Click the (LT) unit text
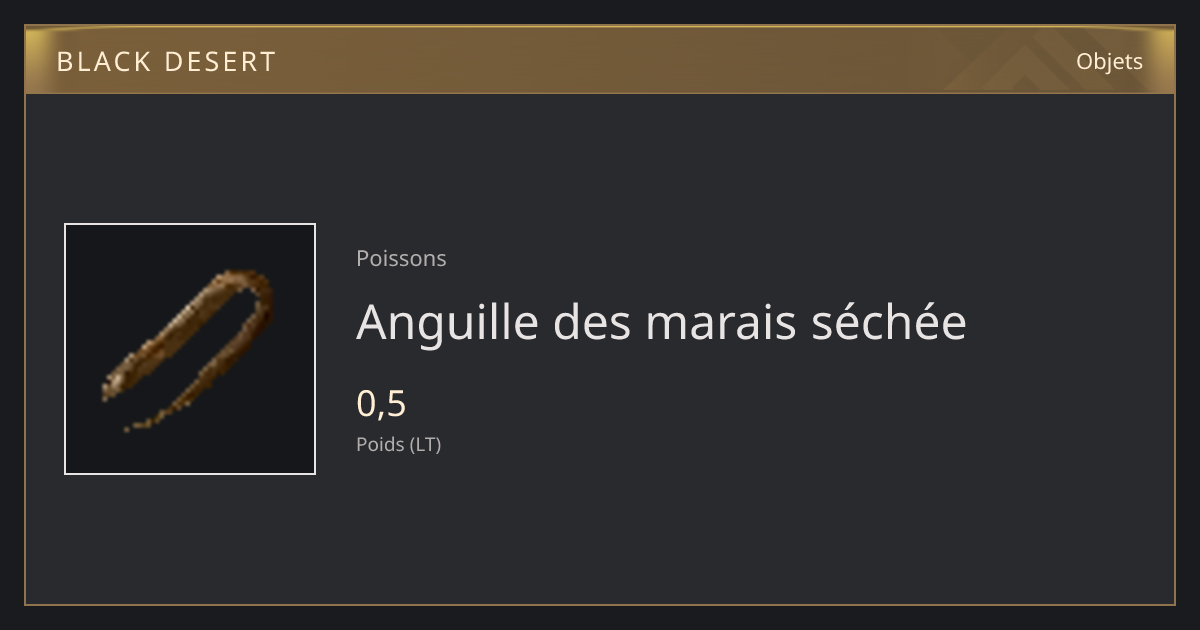The width and height of the screenshot is (1200, 630). pyautogui.click(x=424, y=444)
